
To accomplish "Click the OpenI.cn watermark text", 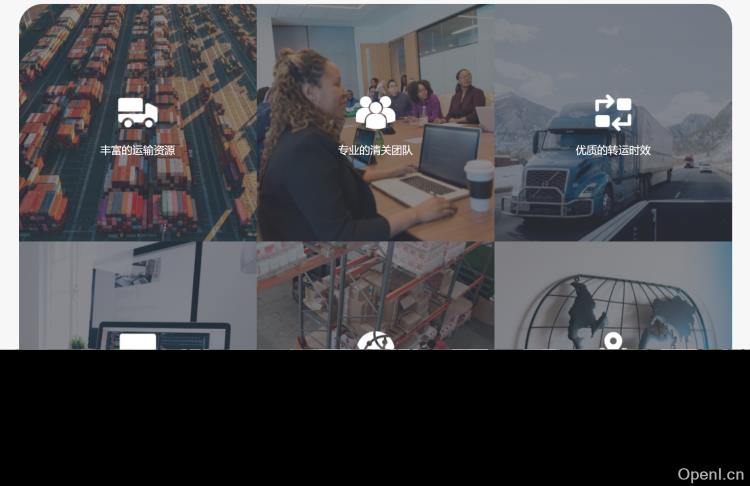I will pyautogui.click(x=710, y=474).
